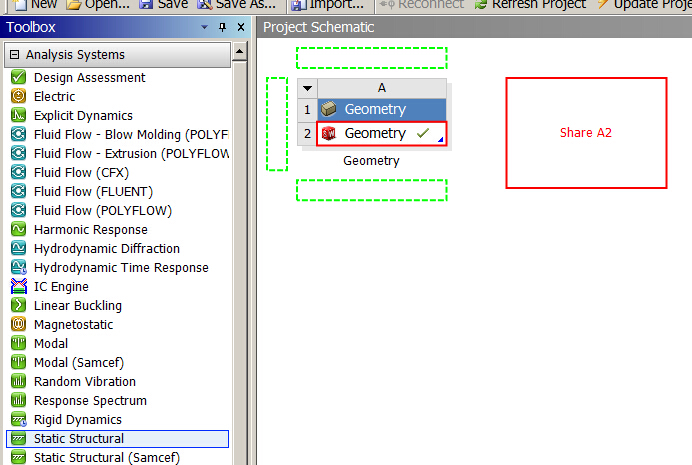The width and height of the screenshot is (692, 465).
Task: Click the Design Assessment icon
Action: (x=18, y=77)
